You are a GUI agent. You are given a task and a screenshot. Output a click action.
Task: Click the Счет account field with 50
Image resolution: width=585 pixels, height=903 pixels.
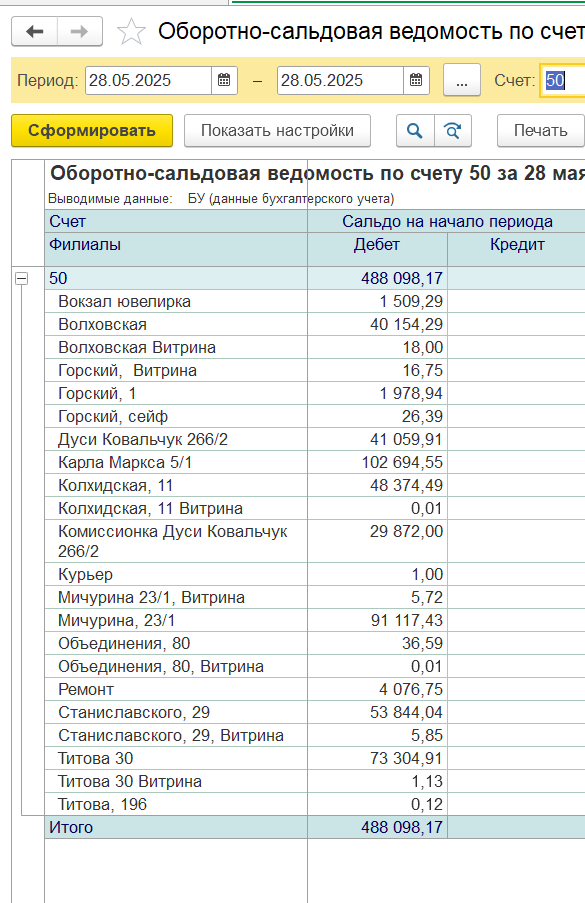tap(563, 80)
